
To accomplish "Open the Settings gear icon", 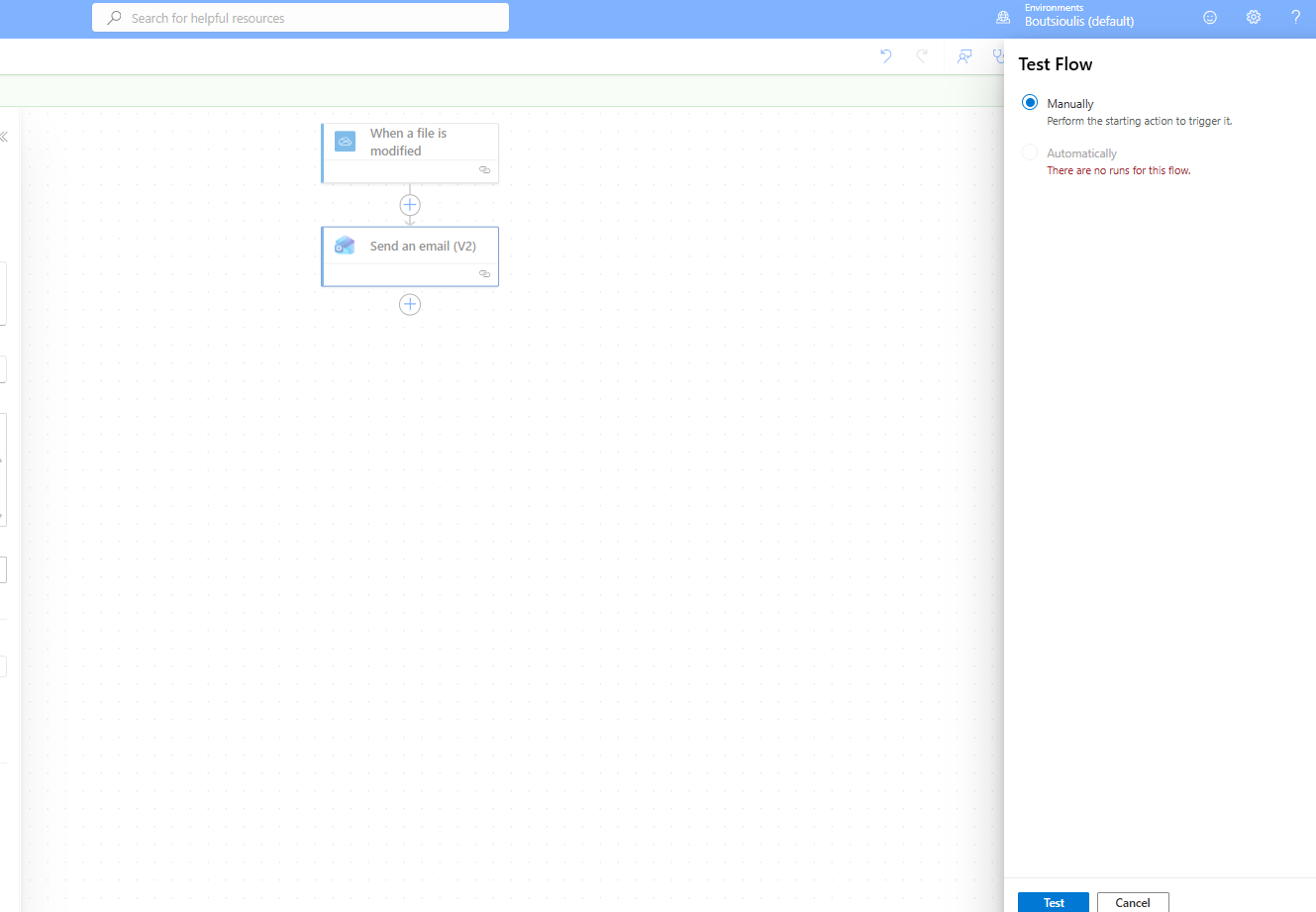I will [1253, 18].
